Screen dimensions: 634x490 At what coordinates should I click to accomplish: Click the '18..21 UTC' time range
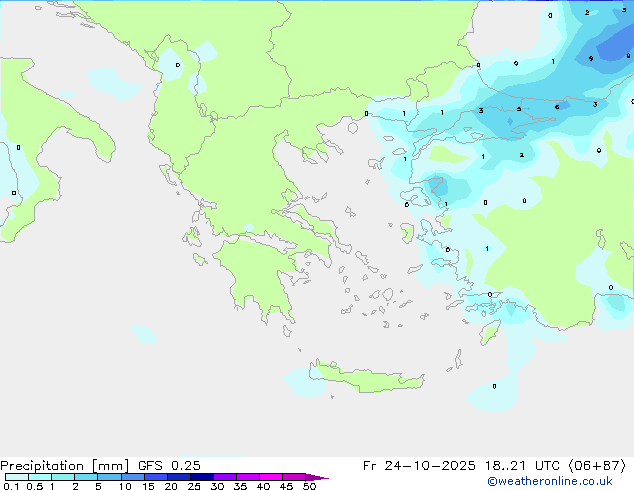click(x=522, y=466)
